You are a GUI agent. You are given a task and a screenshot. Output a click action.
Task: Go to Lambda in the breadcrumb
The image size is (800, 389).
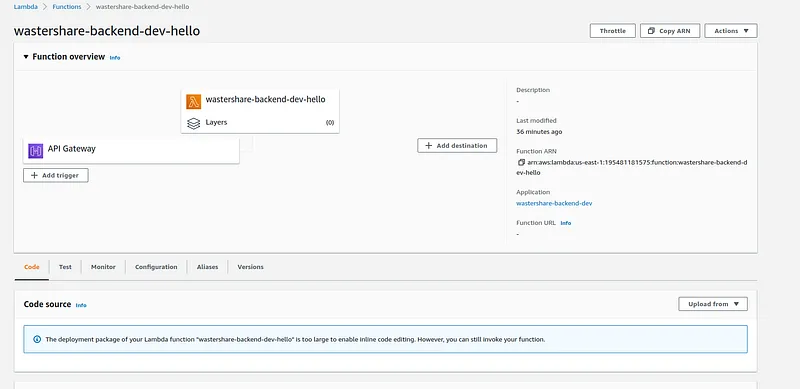25,7
